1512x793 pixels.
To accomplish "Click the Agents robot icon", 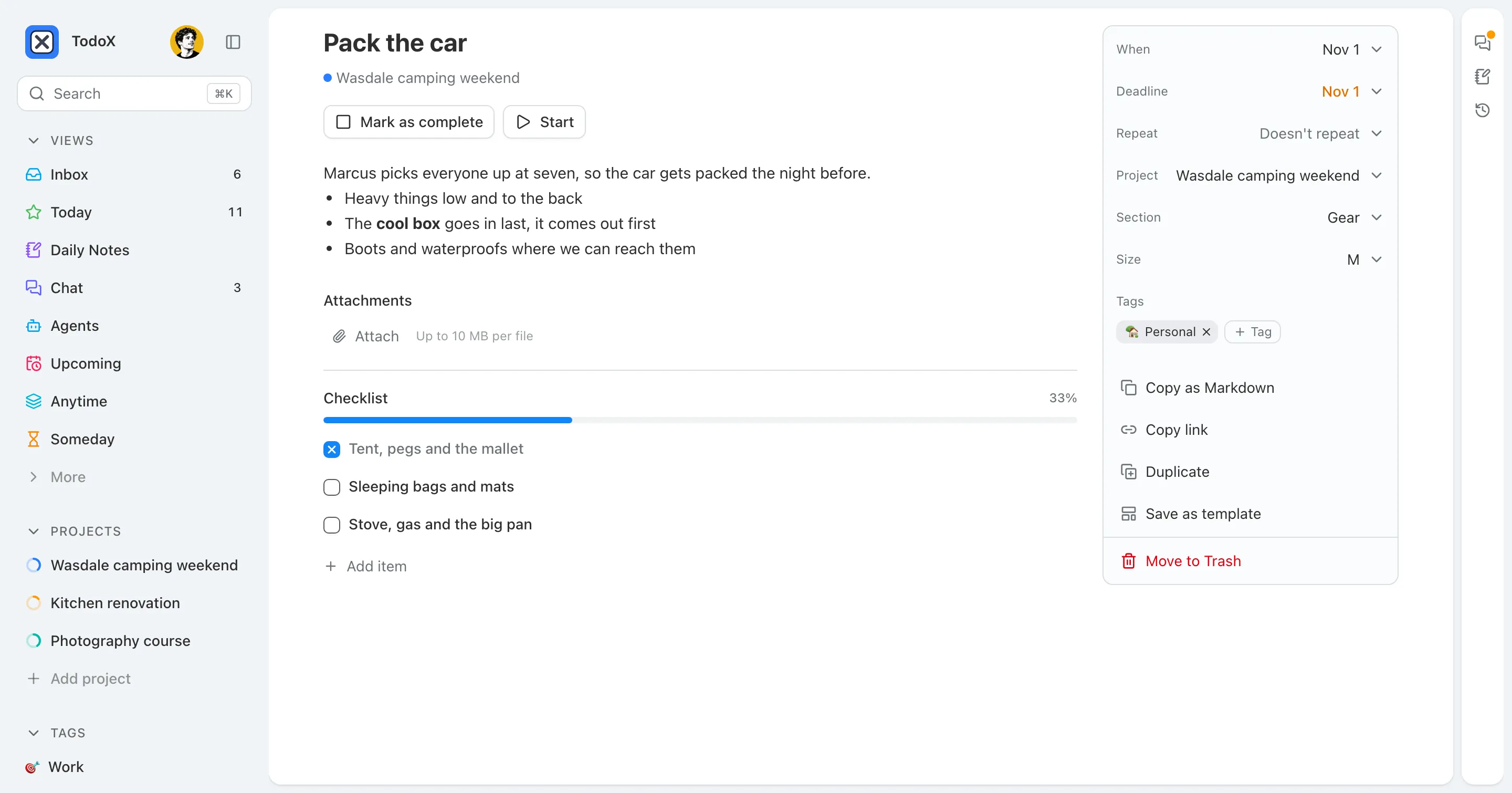I will pos(34,326).
